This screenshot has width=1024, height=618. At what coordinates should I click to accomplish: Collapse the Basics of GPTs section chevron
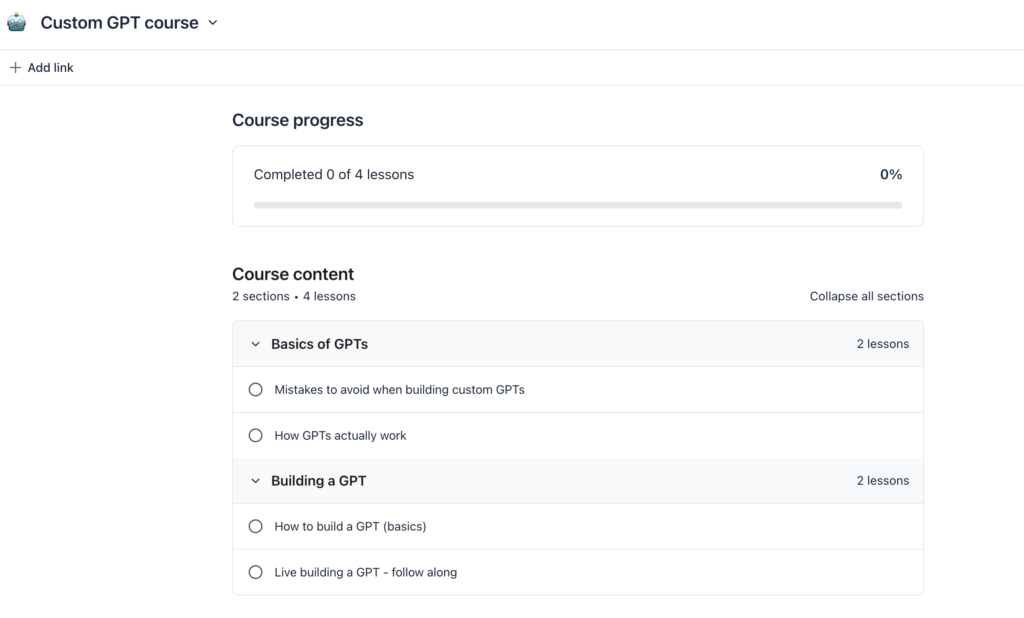(x=255, y=344)
